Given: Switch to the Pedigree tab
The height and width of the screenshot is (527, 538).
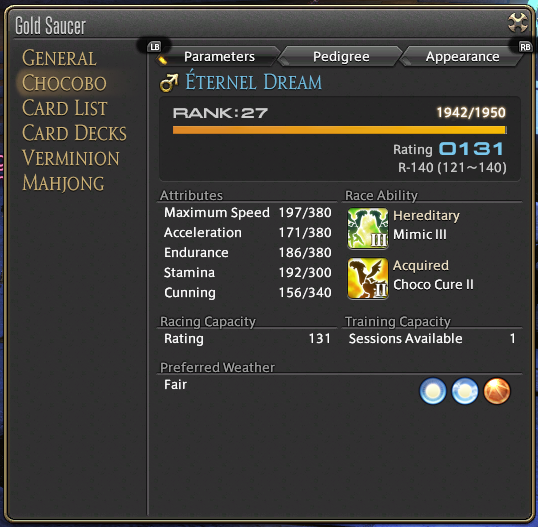Looking at the screenshot, I should (341, 57).
